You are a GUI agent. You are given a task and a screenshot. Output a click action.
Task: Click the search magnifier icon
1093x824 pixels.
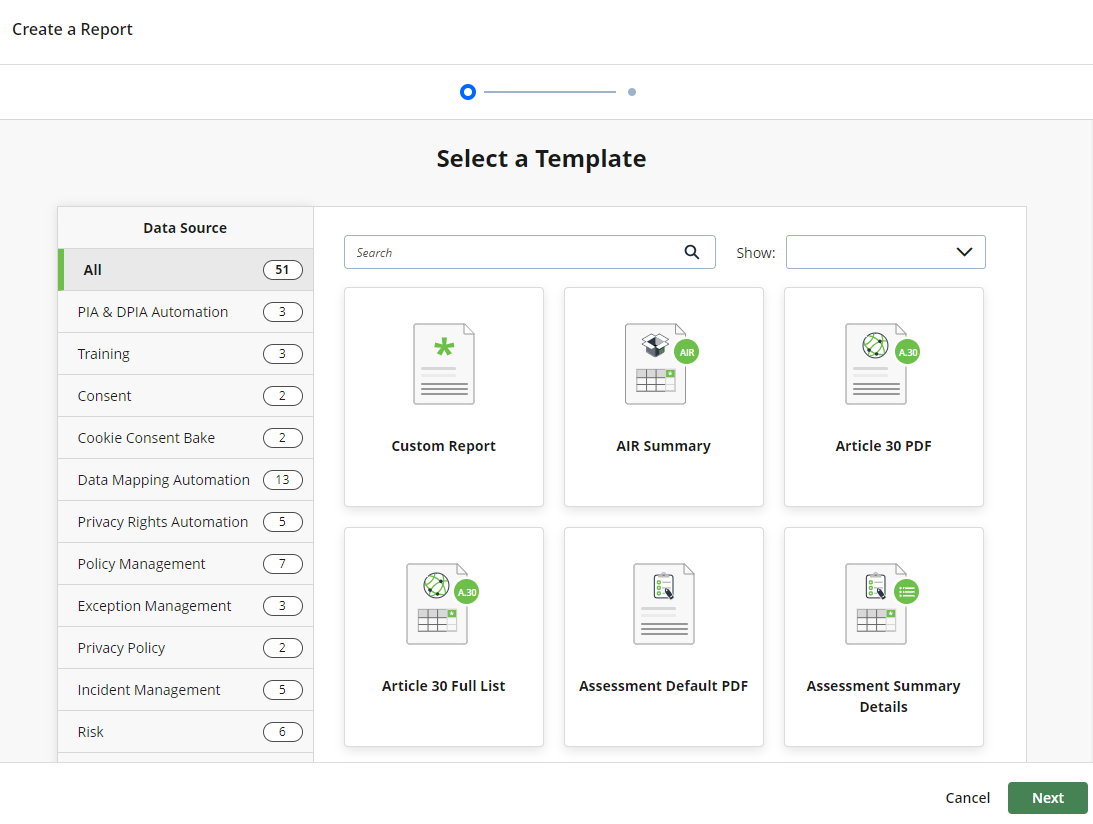tap(691, 252)
